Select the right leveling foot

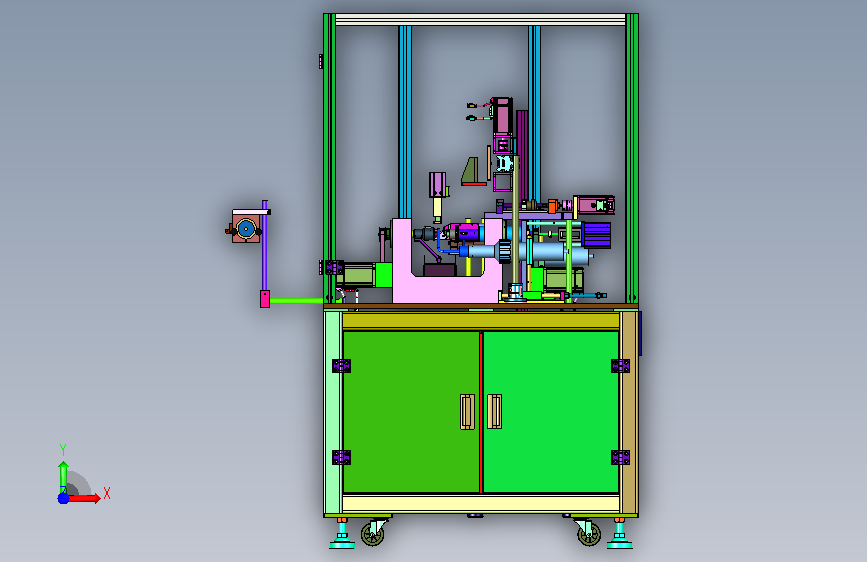coord(619,534)
